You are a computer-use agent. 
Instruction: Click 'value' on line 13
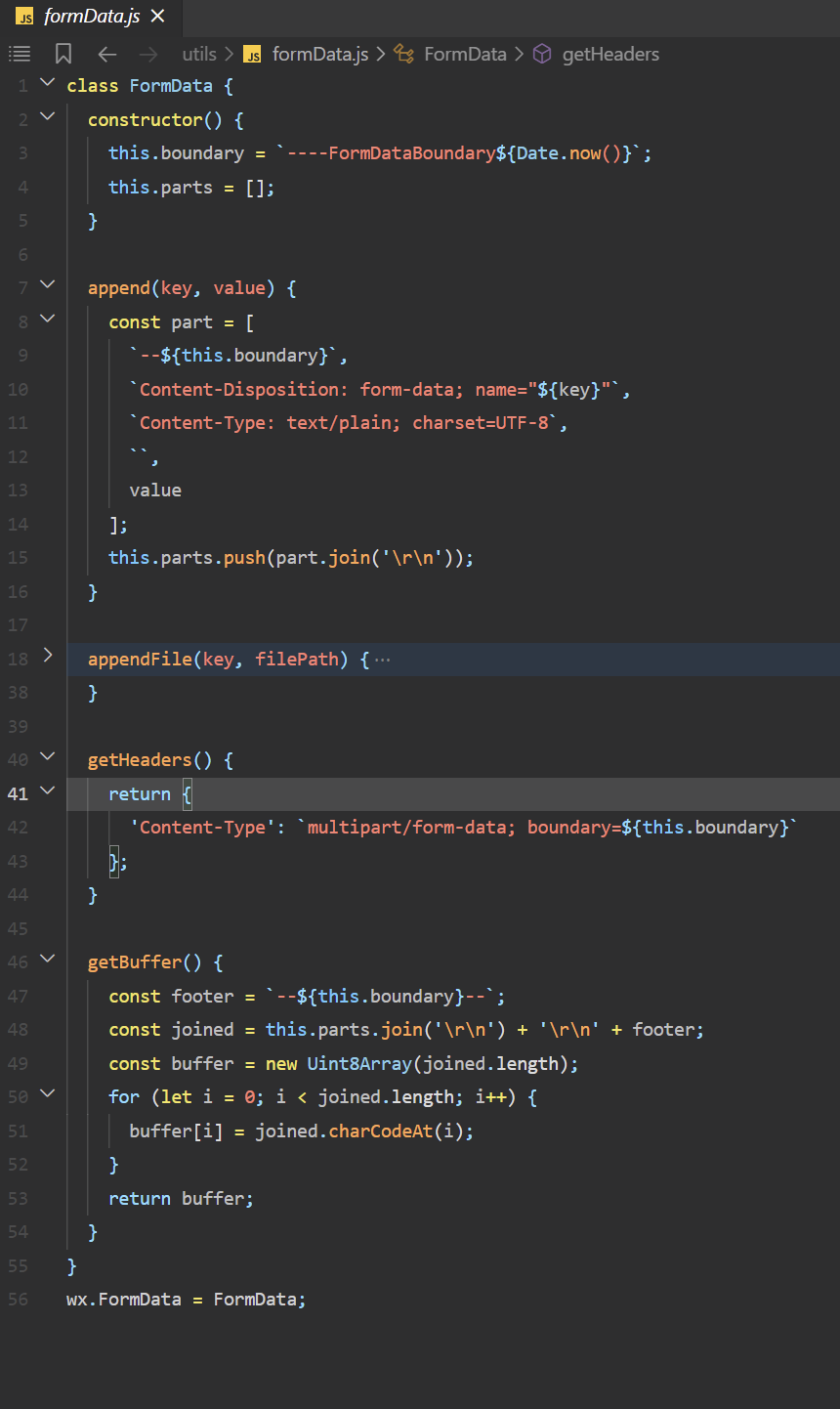(155, 491)
